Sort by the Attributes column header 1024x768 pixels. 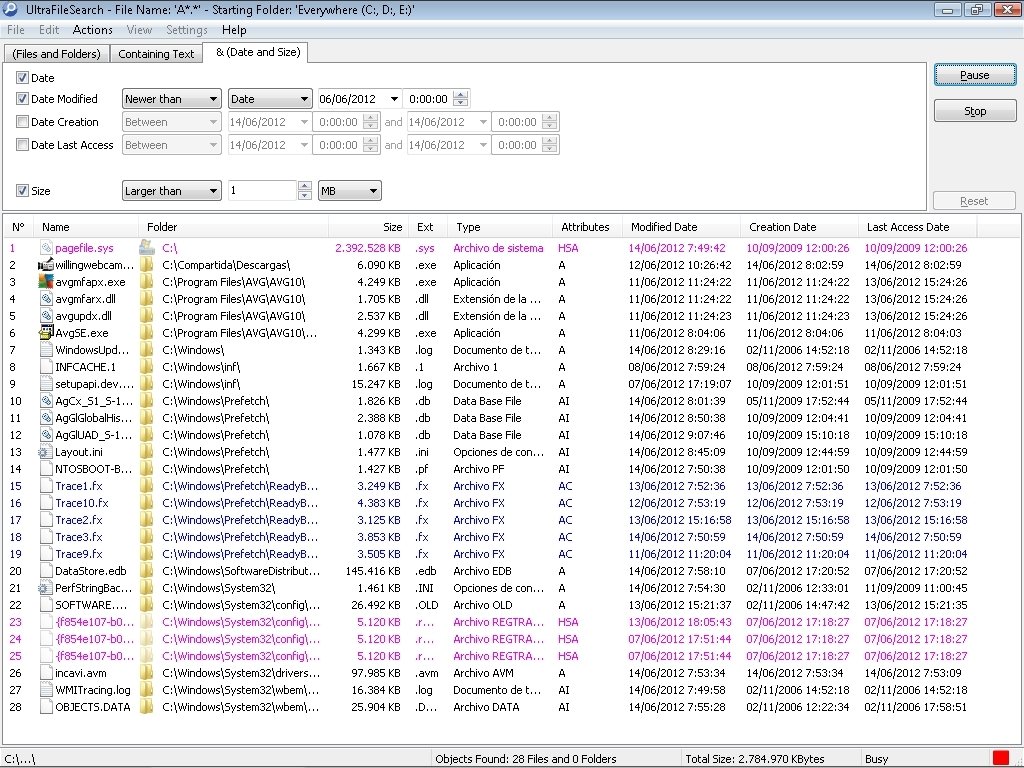point(588,227)
